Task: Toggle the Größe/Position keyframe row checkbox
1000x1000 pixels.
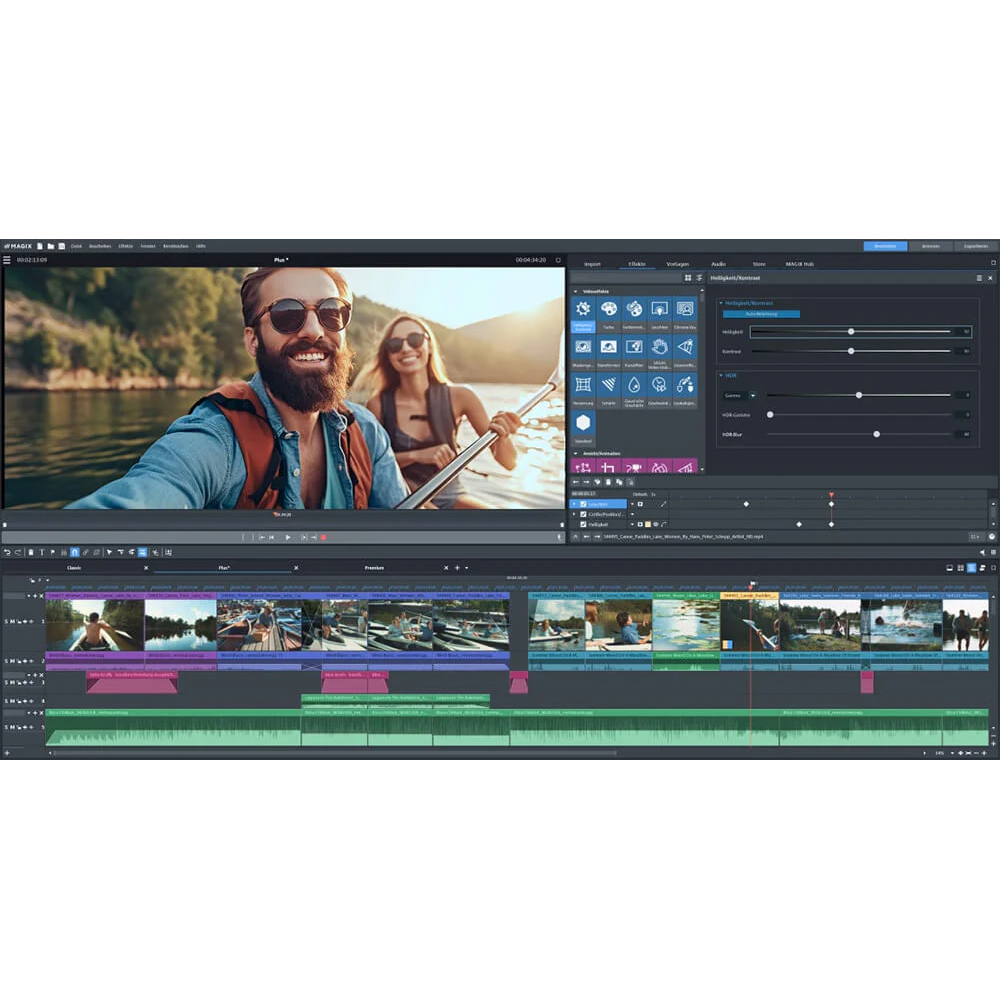Action: click(x=583, y=514)
